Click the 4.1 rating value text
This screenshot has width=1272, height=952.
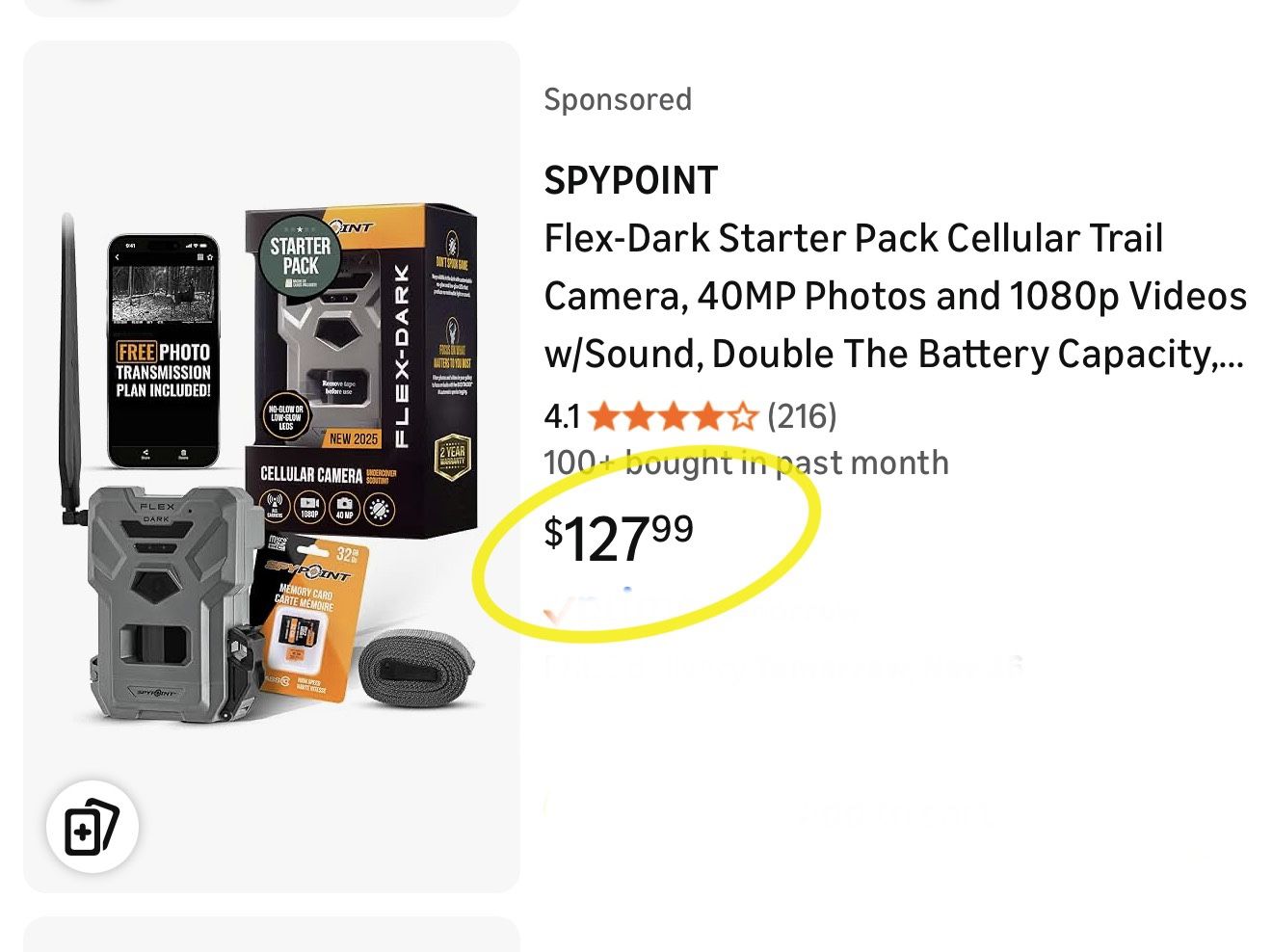pyautogui.click(x=561, y=416)
